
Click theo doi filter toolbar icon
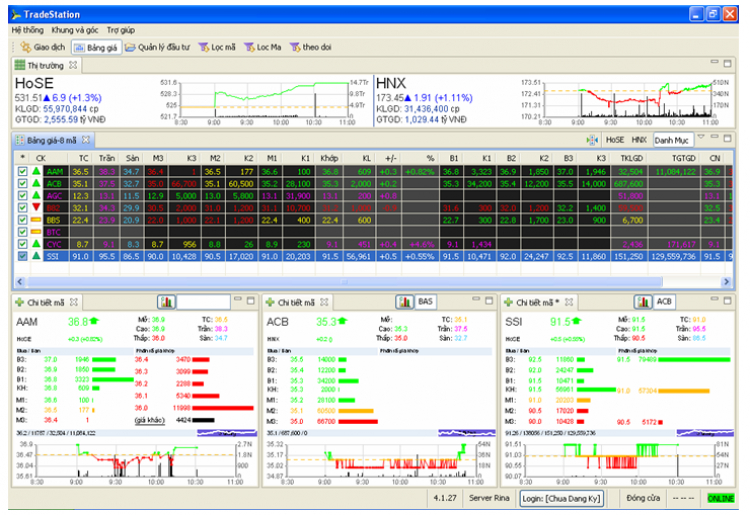310,47
